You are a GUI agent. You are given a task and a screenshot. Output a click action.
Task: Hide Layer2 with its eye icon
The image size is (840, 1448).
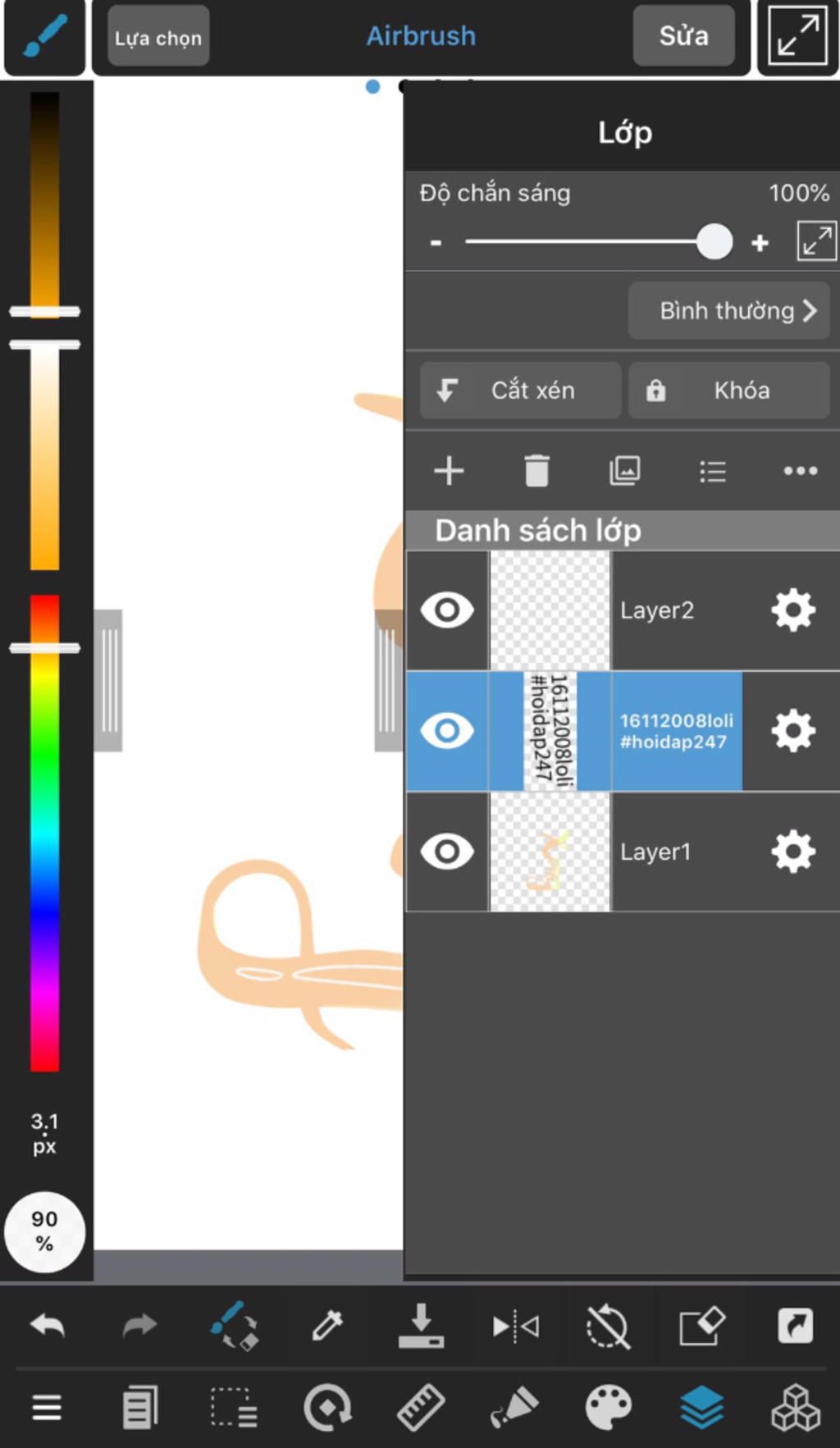click(x=447, y=610)
